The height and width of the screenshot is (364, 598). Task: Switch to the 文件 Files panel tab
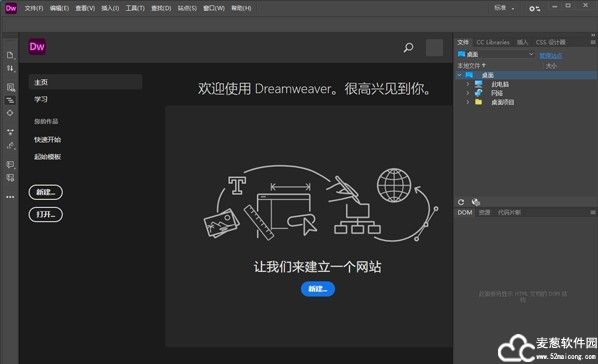click(463, 42)
